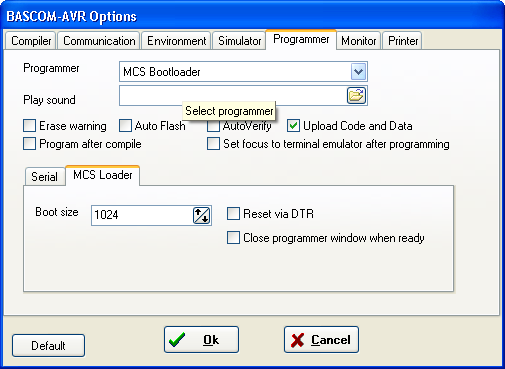Enable the Erase warning checkbox

[x=30, y=126]
